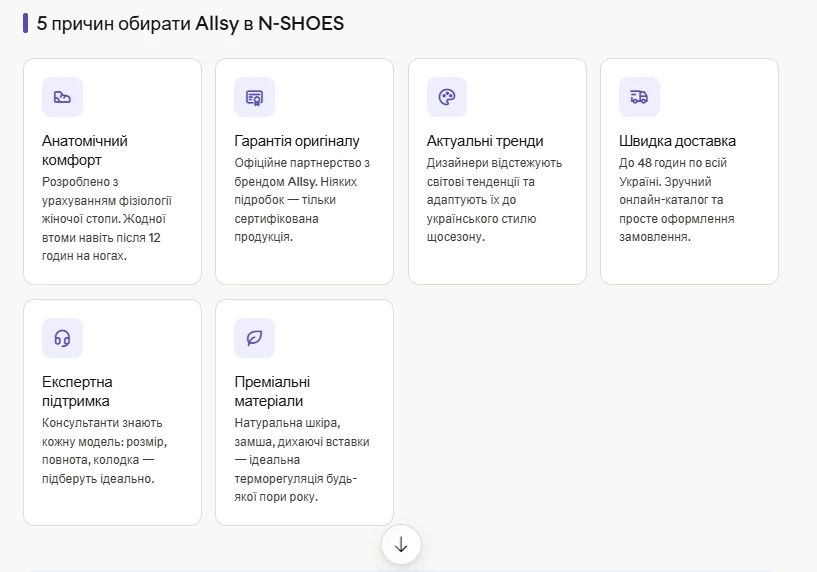Image resolution: width=817 pixels, height=572 pixels.
Task: Click the leaf icon above Преміальні матеріали
Action: click(x=254, y=338)
